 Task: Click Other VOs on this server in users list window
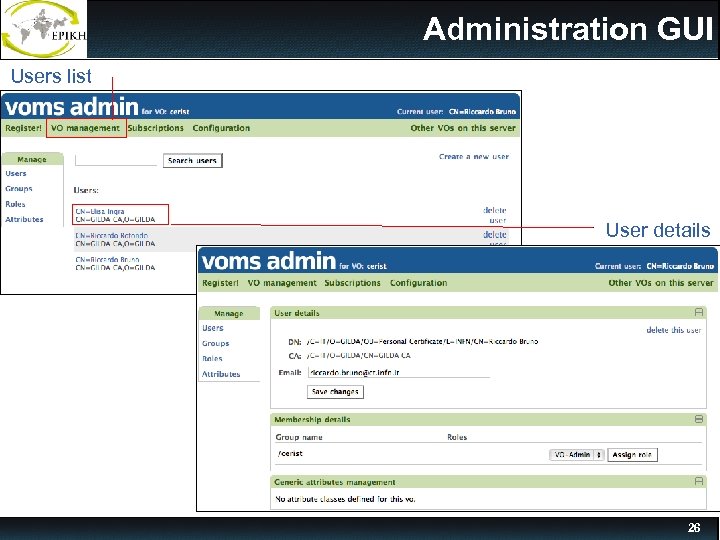[463, 128]
